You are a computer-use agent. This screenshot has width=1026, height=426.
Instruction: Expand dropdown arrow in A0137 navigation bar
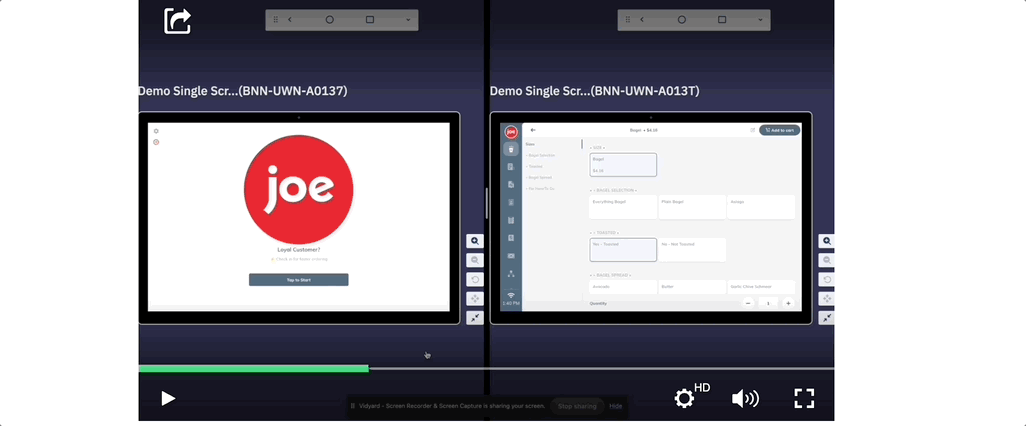pyautogui.click(x=408, y=20)
